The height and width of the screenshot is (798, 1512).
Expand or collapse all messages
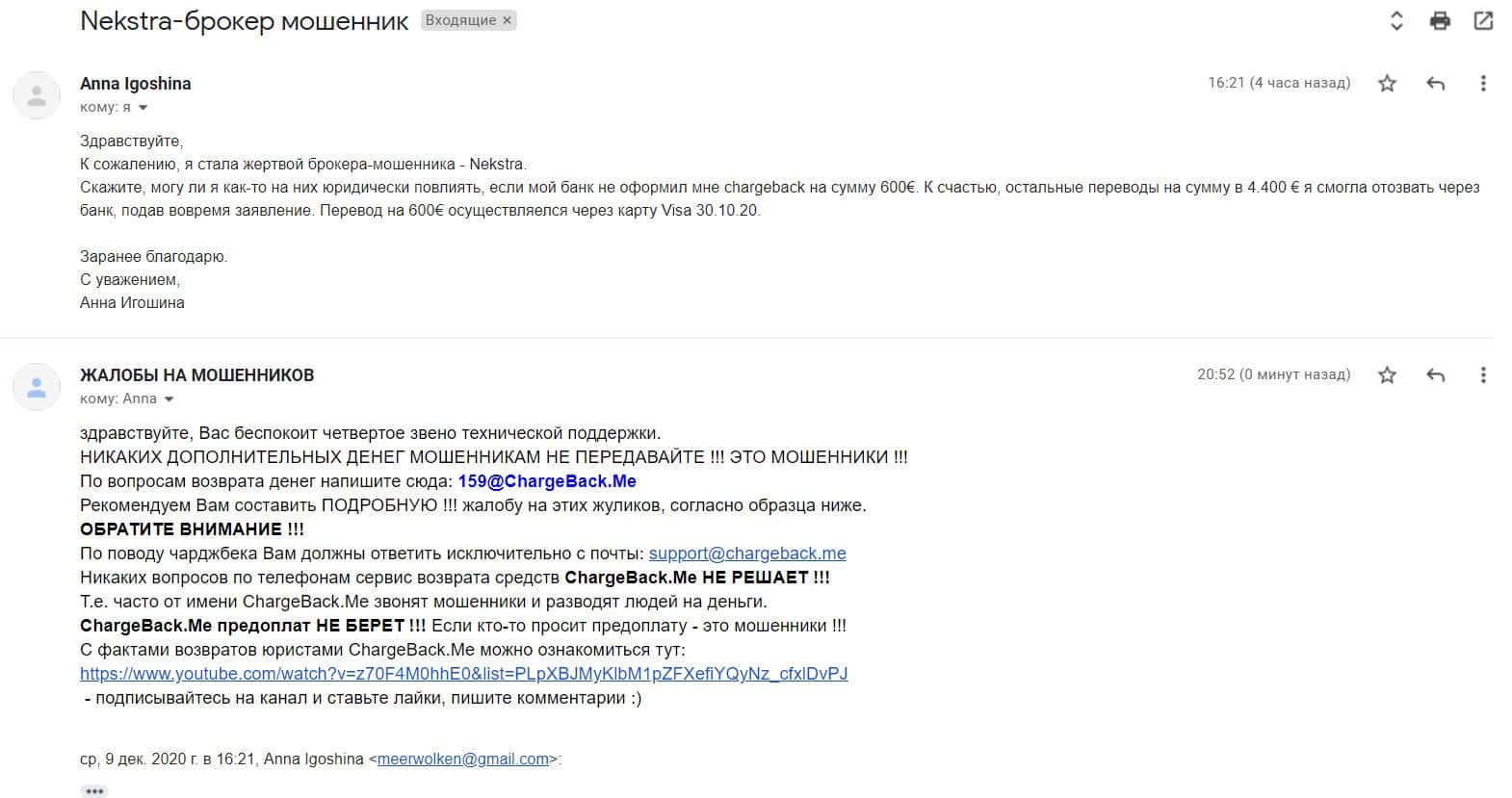coord(1396,20)
